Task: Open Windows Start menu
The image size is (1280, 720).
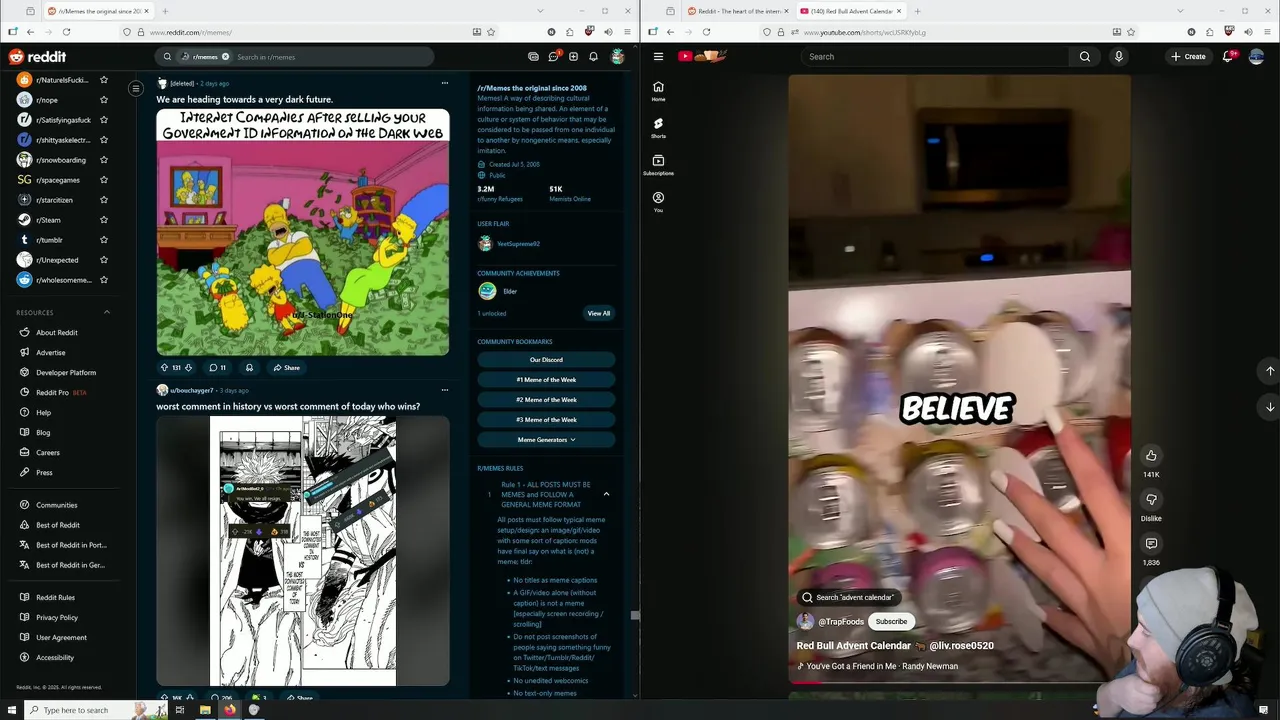Action: point(10,710)
